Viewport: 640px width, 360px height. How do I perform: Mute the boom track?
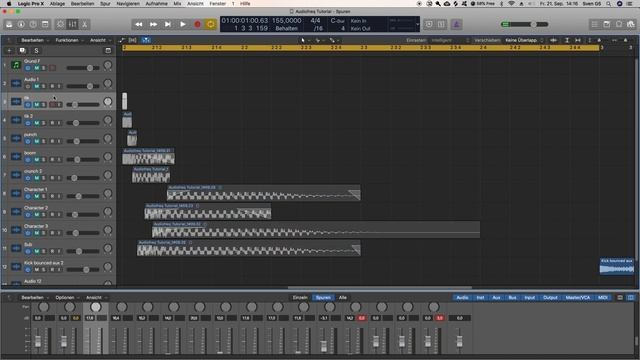pos(36,160)
